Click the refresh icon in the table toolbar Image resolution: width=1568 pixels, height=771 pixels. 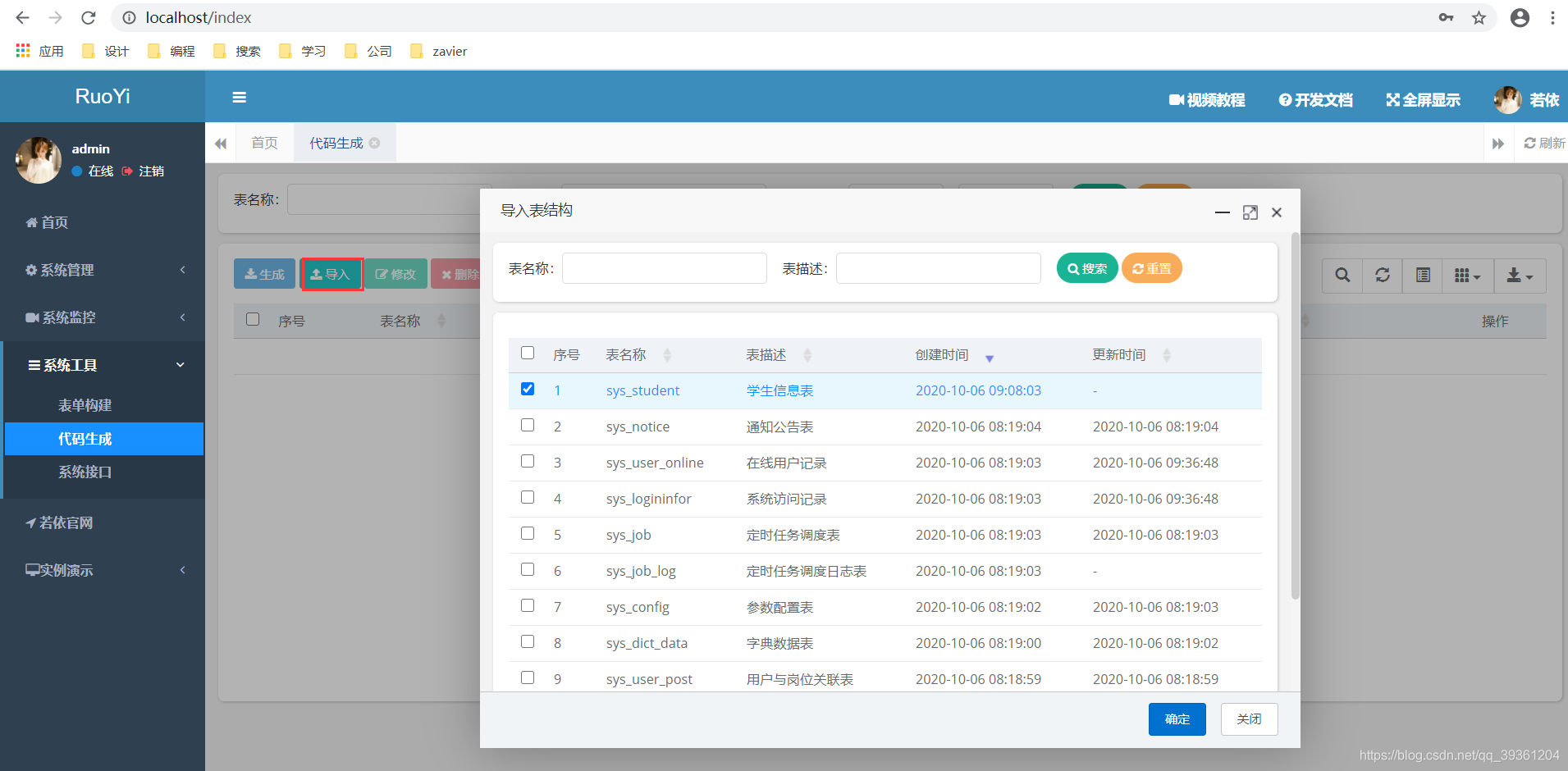point(1383,276)
